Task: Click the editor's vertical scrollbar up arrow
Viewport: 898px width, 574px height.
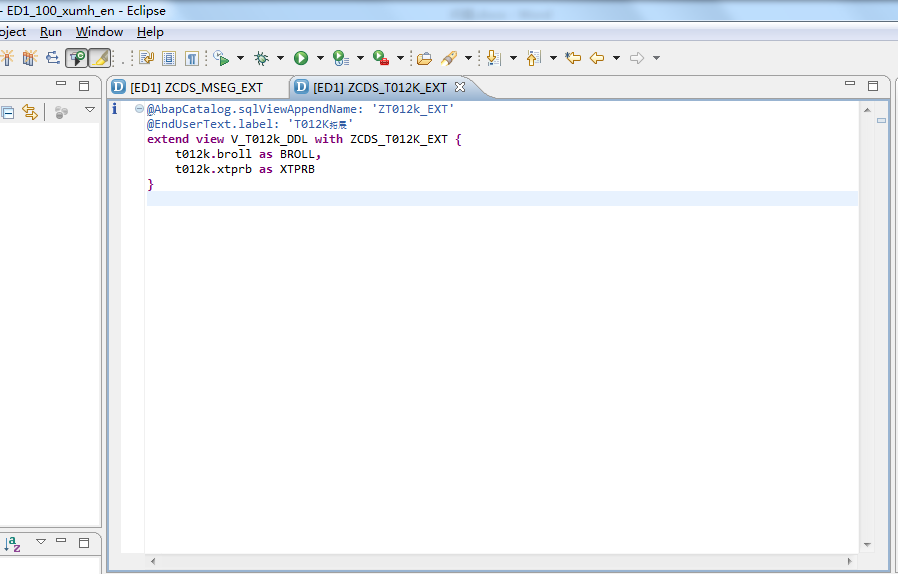Action: coord(866,109)
